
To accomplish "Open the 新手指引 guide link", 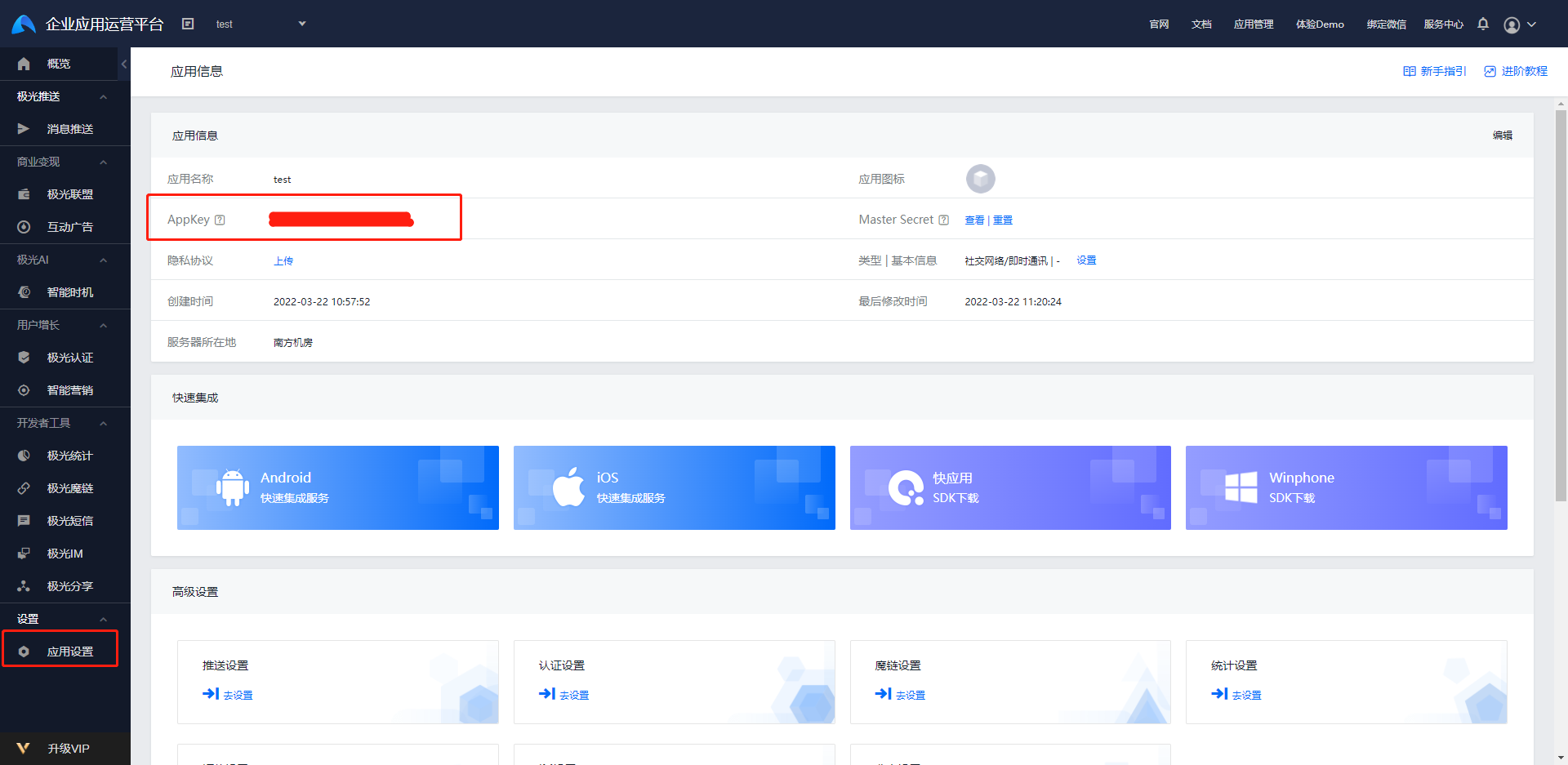I will click(x=1435, y=71).
